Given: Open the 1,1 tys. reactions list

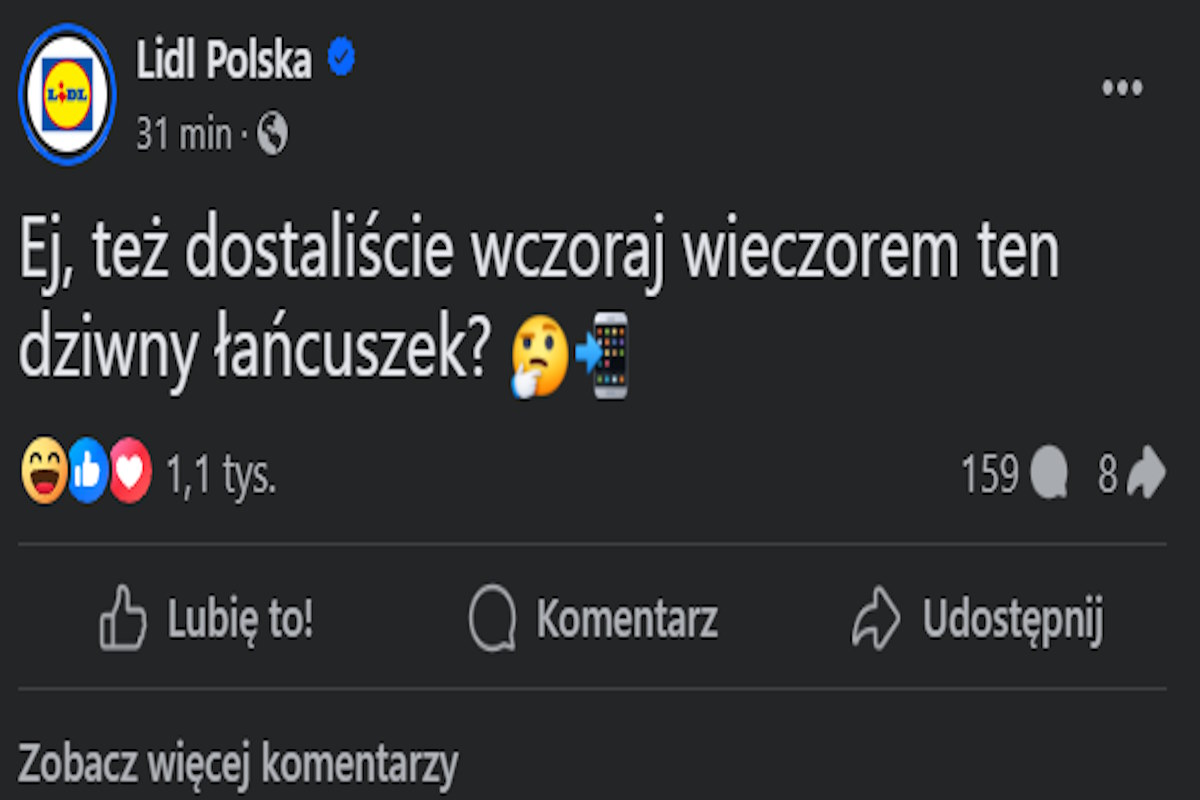Looking at the screenshot, I should tap(221, 476).
